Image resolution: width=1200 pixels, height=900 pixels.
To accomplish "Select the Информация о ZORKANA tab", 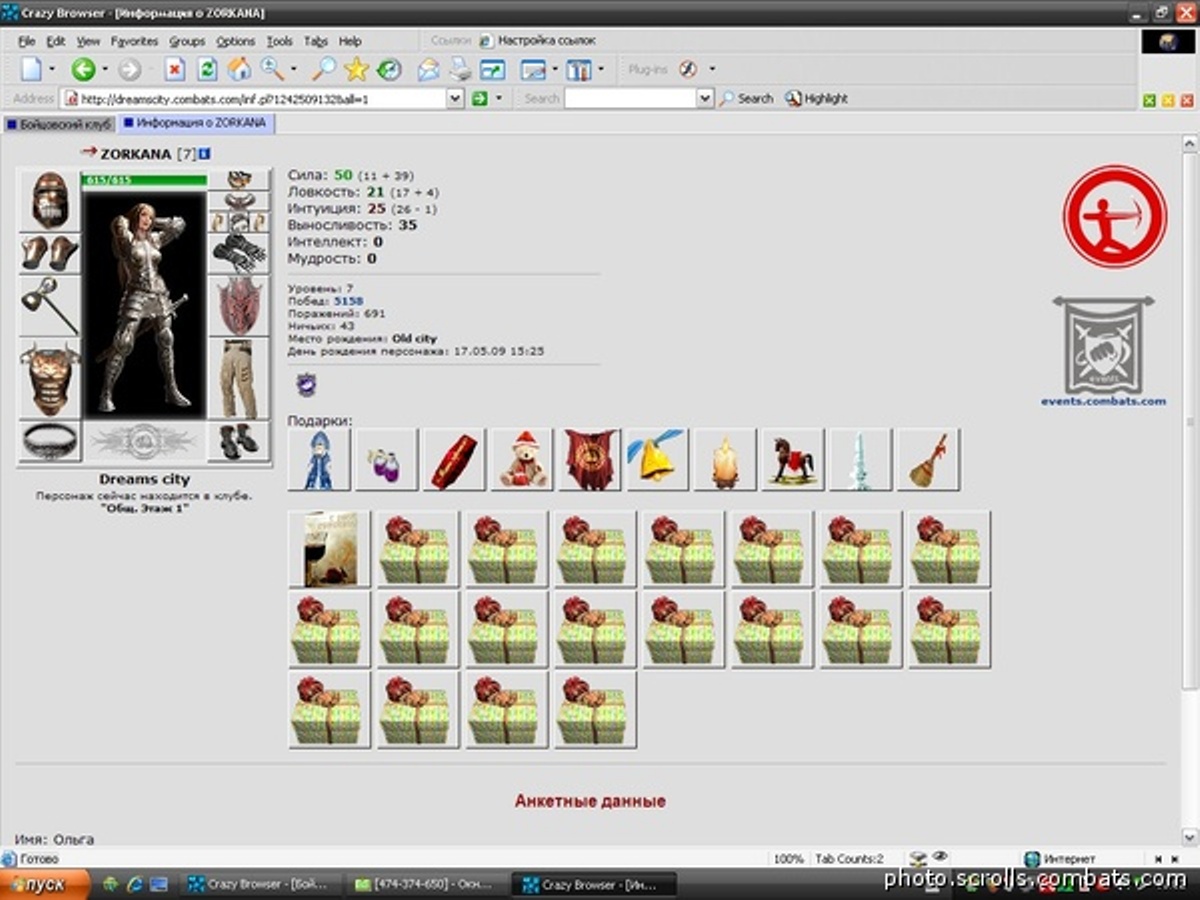I will [196, 123].
